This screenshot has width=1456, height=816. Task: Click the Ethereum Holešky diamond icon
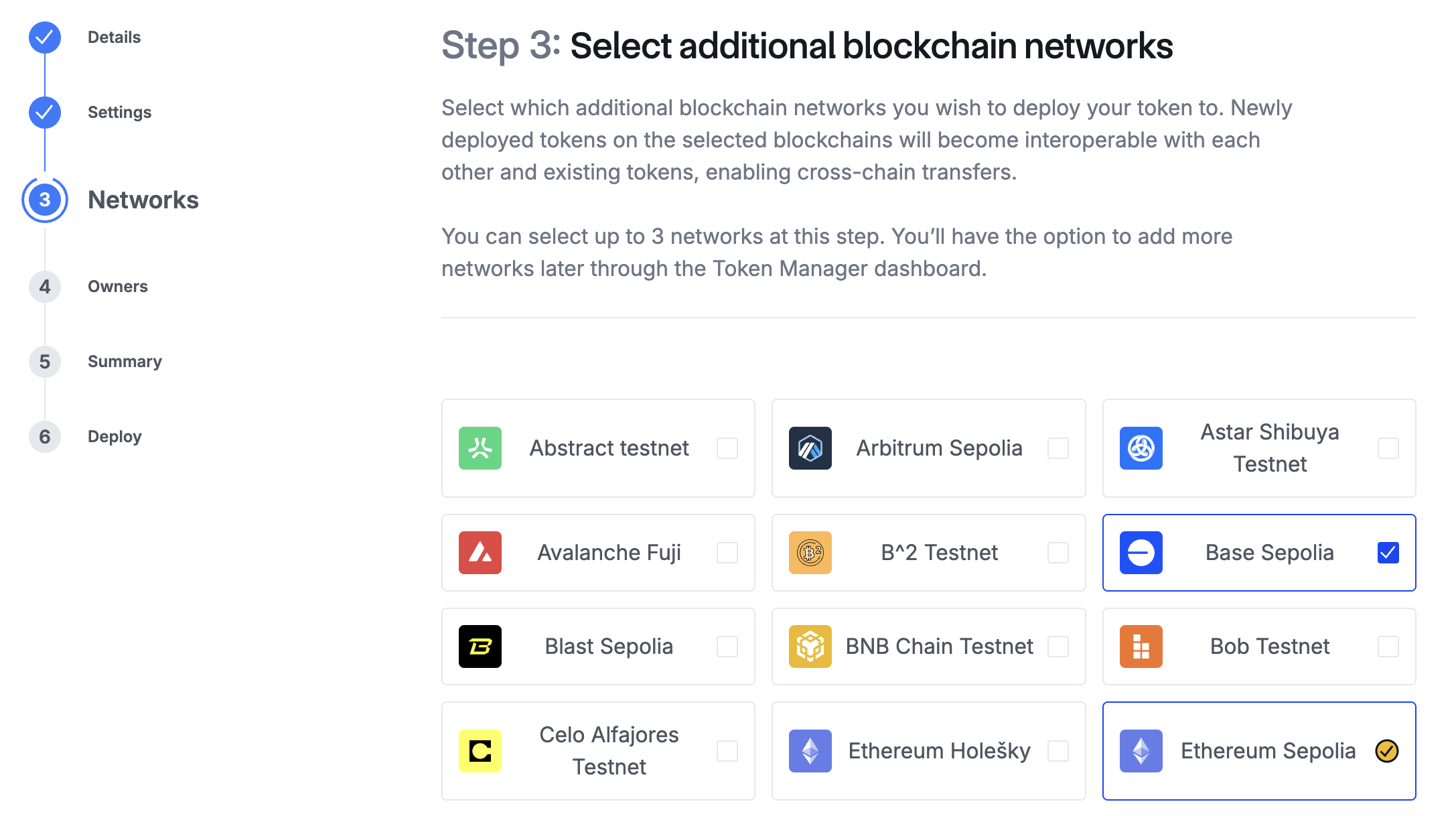(810, 751)
